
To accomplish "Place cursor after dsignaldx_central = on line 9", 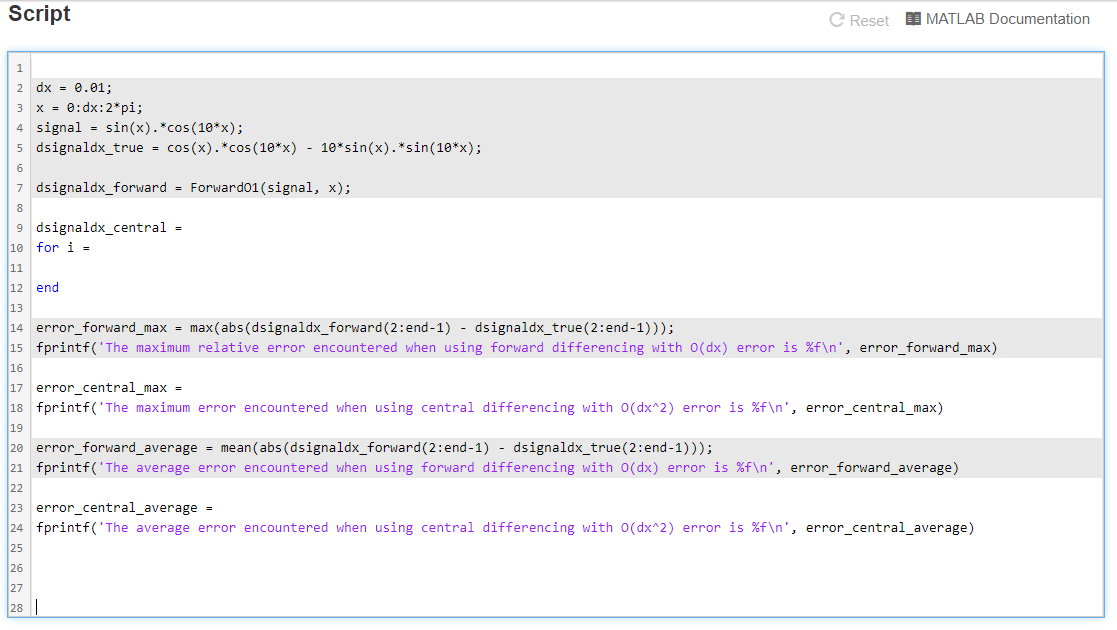I will click(183, 227).
